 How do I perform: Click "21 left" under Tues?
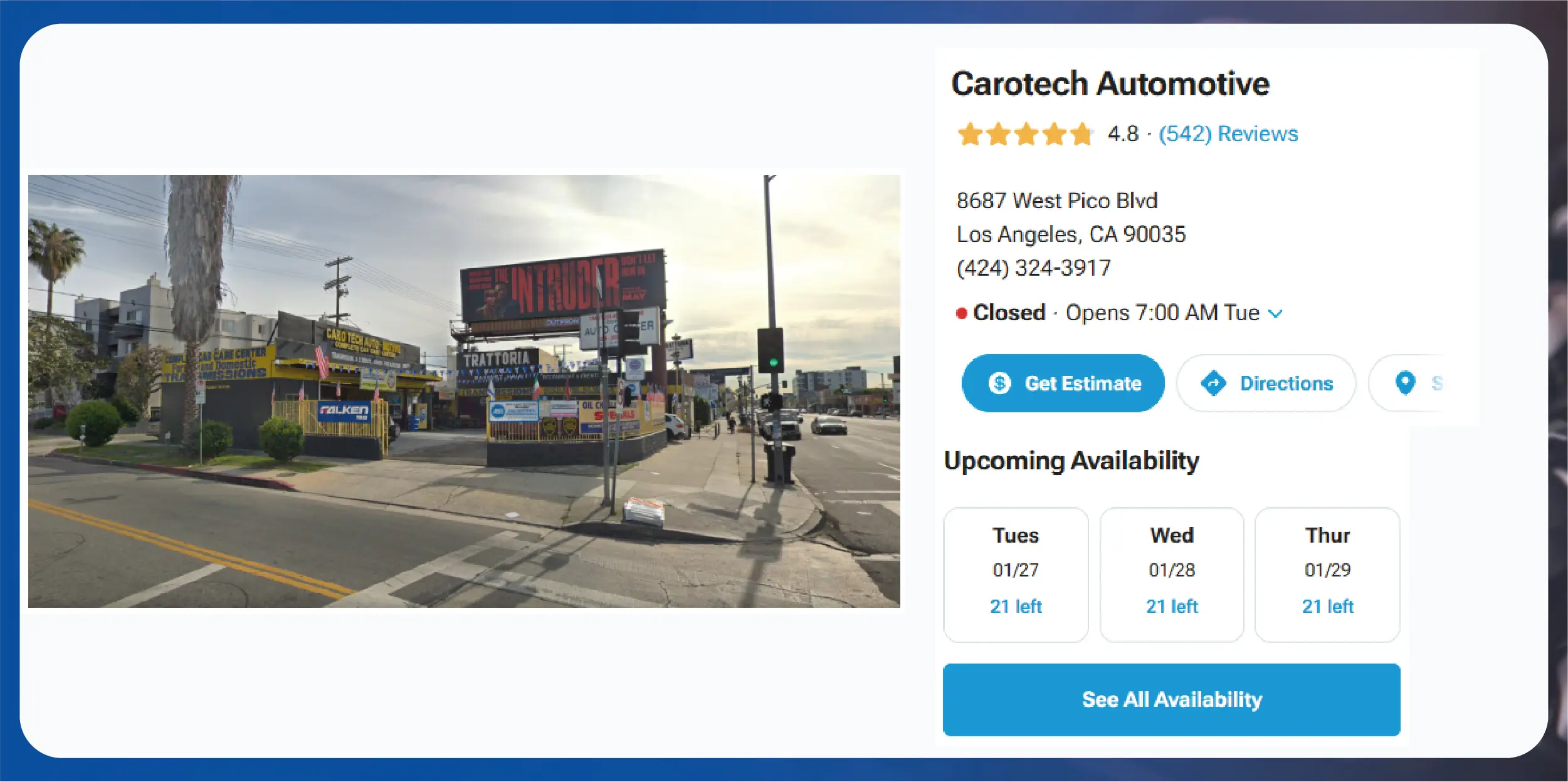pos(1016,607)
